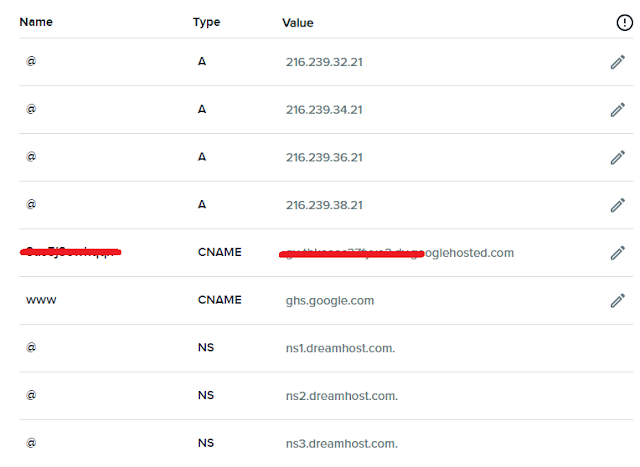The height and width of the screenshot is (467, 640).
Task: Select the IP value 216.239.34.21
Action: (x=324, y=110)
